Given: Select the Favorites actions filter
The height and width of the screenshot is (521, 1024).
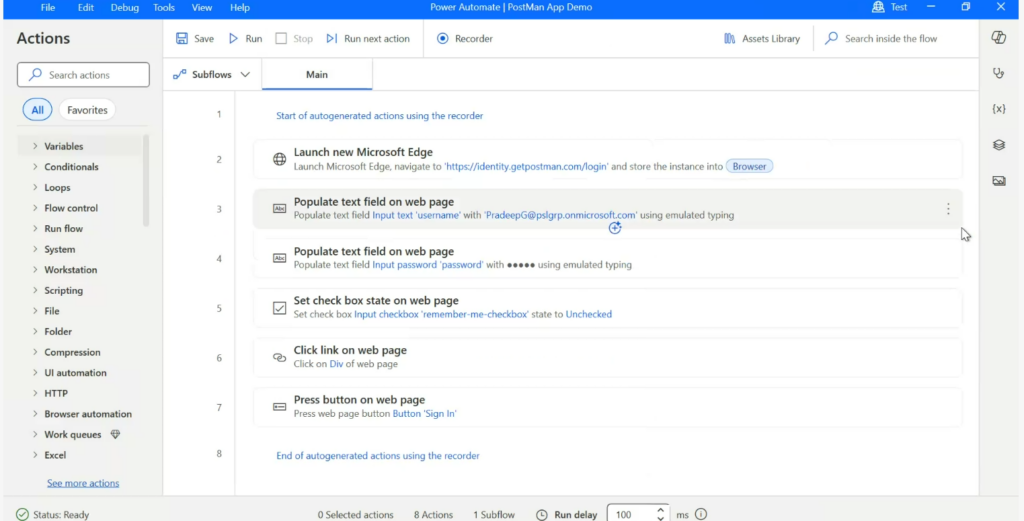Looking at the screenshot, I should pos(87,110).
